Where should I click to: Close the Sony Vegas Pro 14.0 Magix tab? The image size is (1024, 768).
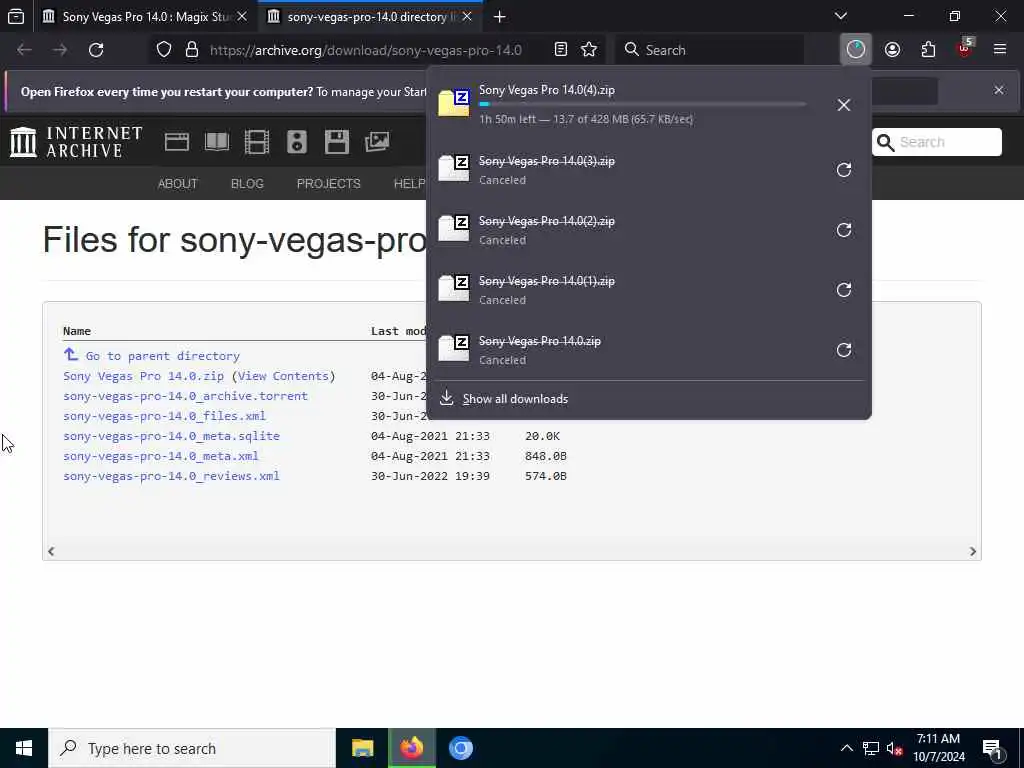click(x=242, y=16)
